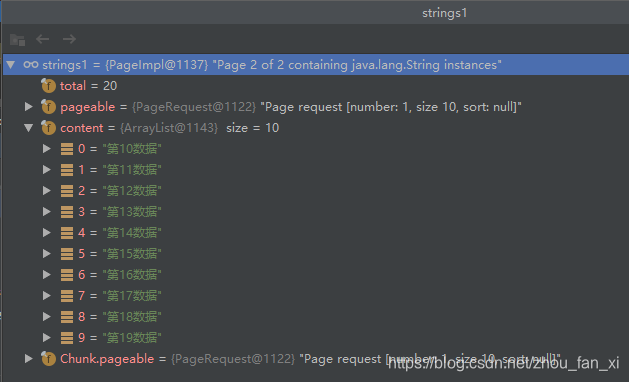Click the string value "第15数据"

132,254
